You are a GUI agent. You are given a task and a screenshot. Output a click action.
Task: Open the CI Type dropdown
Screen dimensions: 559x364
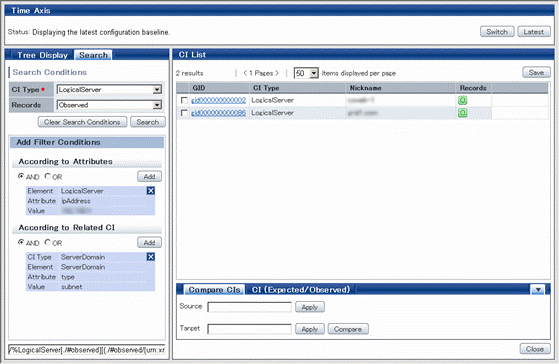click(x=157, y=89)
